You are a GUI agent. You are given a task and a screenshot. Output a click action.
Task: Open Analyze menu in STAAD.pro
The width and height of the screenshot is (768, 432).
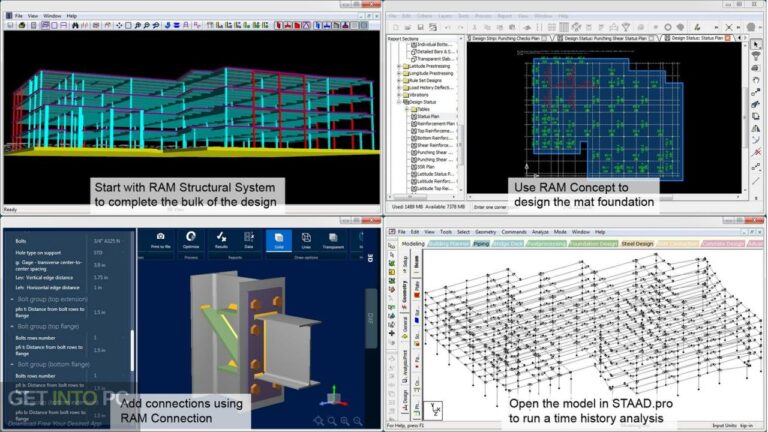click(x=540, y=232)
